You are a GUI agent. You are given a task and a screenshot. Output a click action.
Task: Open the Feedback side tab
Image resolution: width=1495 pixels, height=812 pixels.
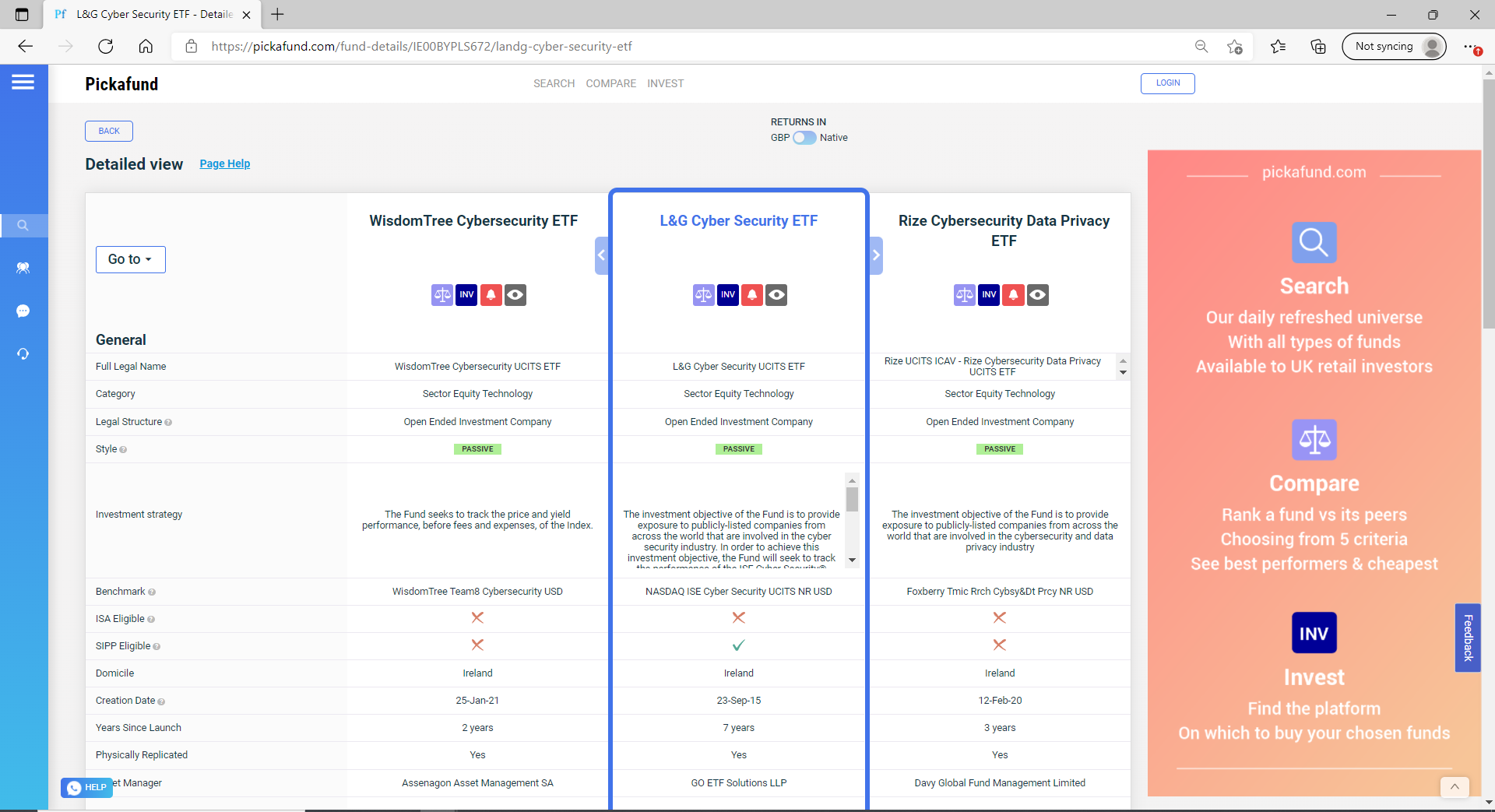[1468, 638]
